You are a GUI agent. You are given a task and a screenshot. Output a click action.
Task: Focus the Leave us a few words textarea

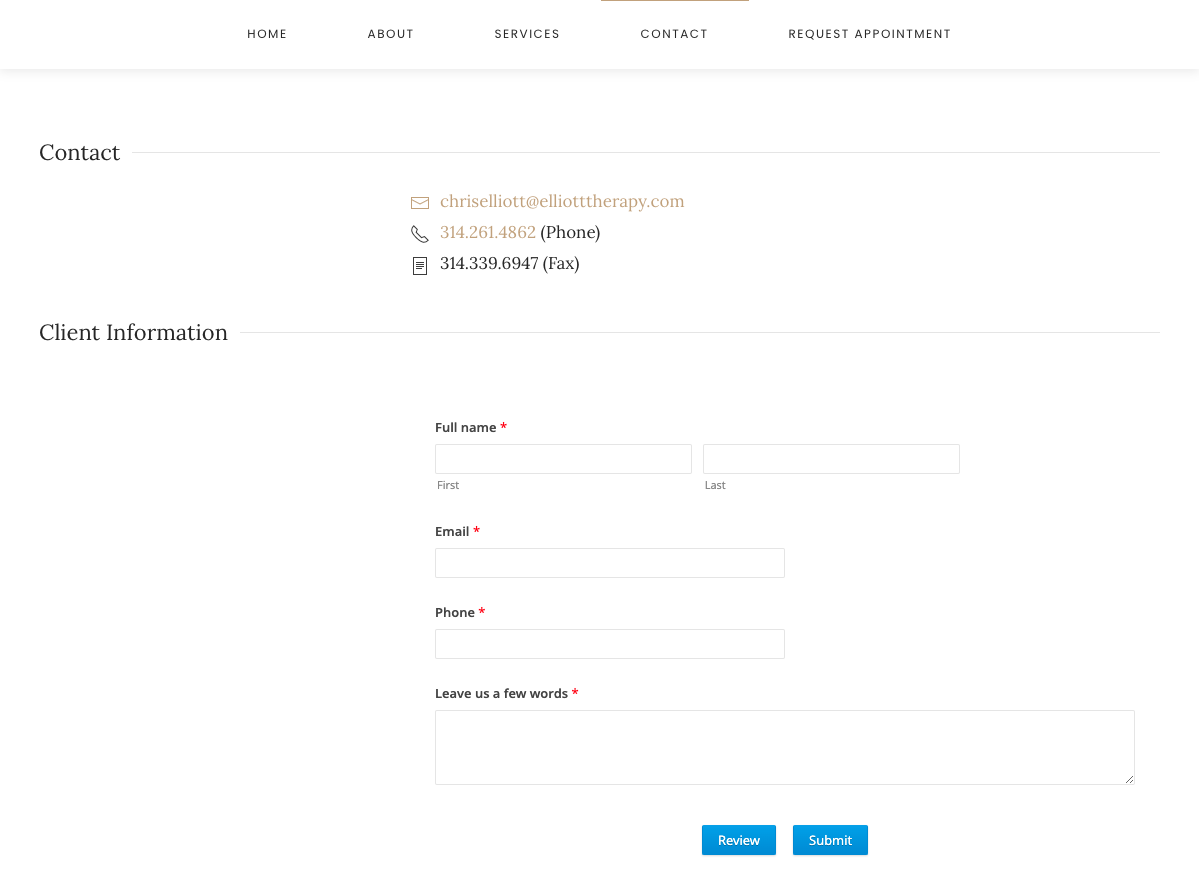tap(785, 747)
